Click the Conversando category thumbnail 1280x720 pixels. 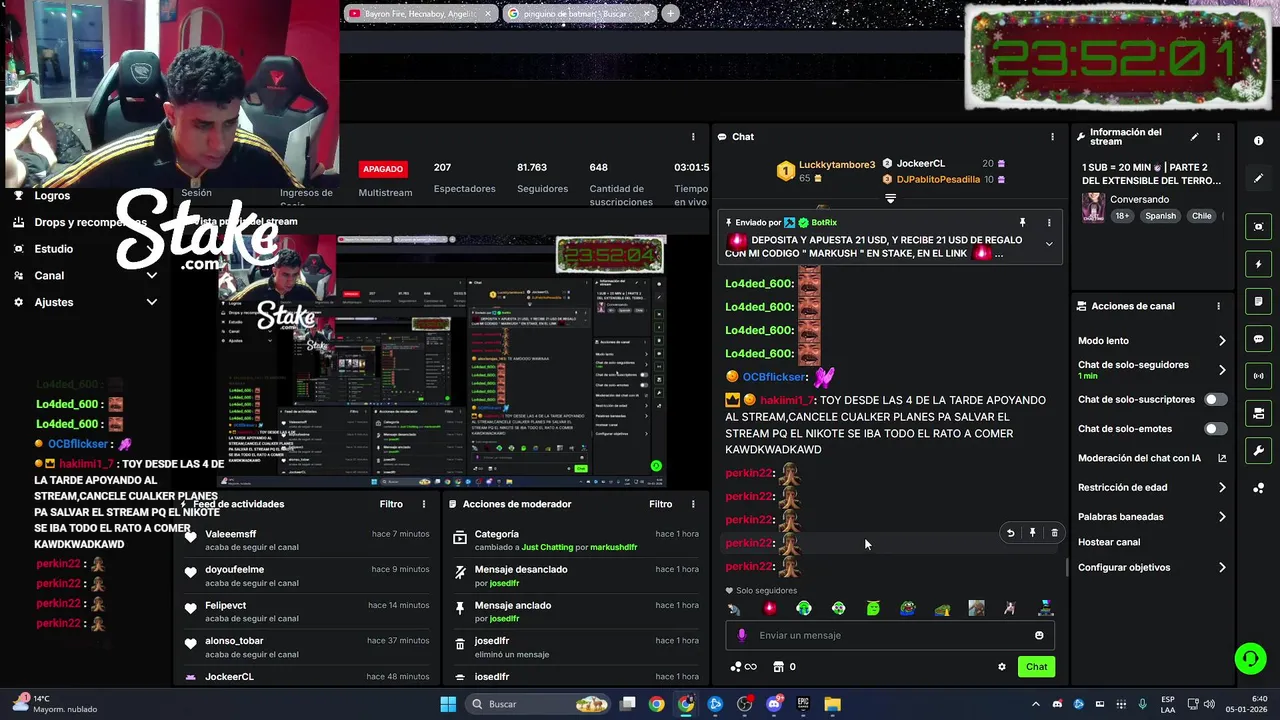coord(1093,207)
